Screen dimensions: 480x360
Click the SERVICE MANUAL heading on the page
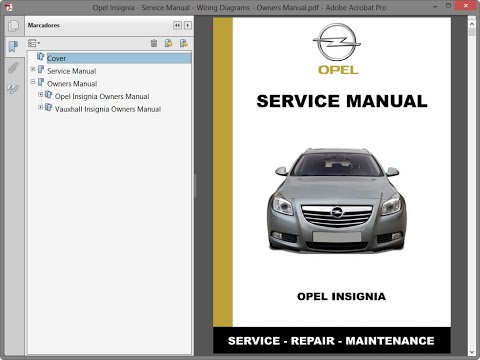(342, 101)
